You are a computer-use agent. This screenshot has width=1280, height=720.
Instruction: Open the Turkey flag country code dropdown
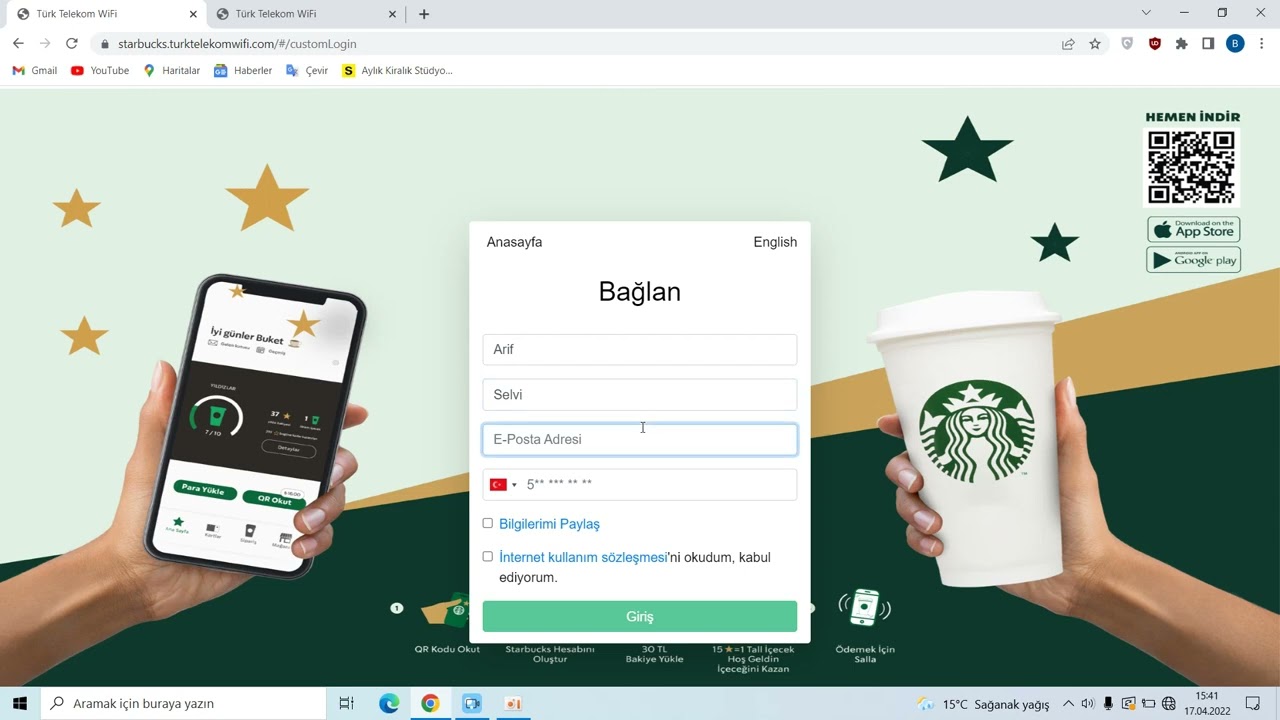503,485
